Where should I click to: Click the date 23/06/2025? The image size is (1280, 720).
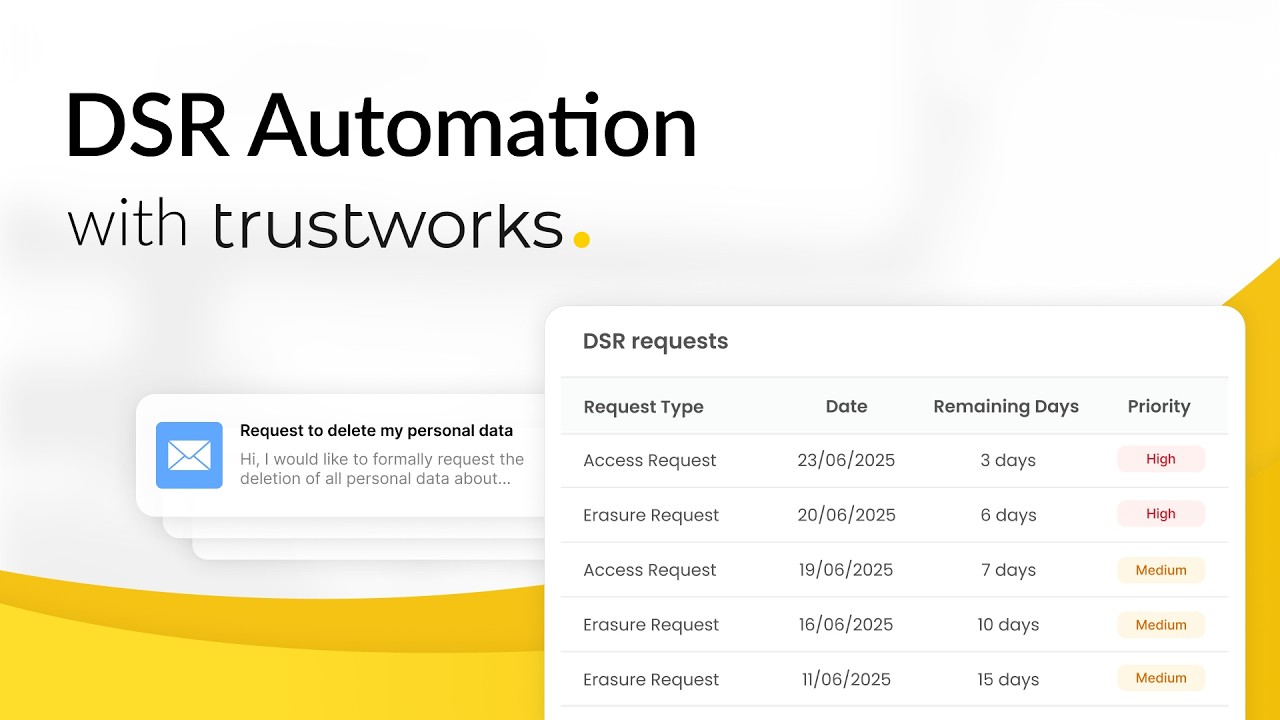point(846,460)
